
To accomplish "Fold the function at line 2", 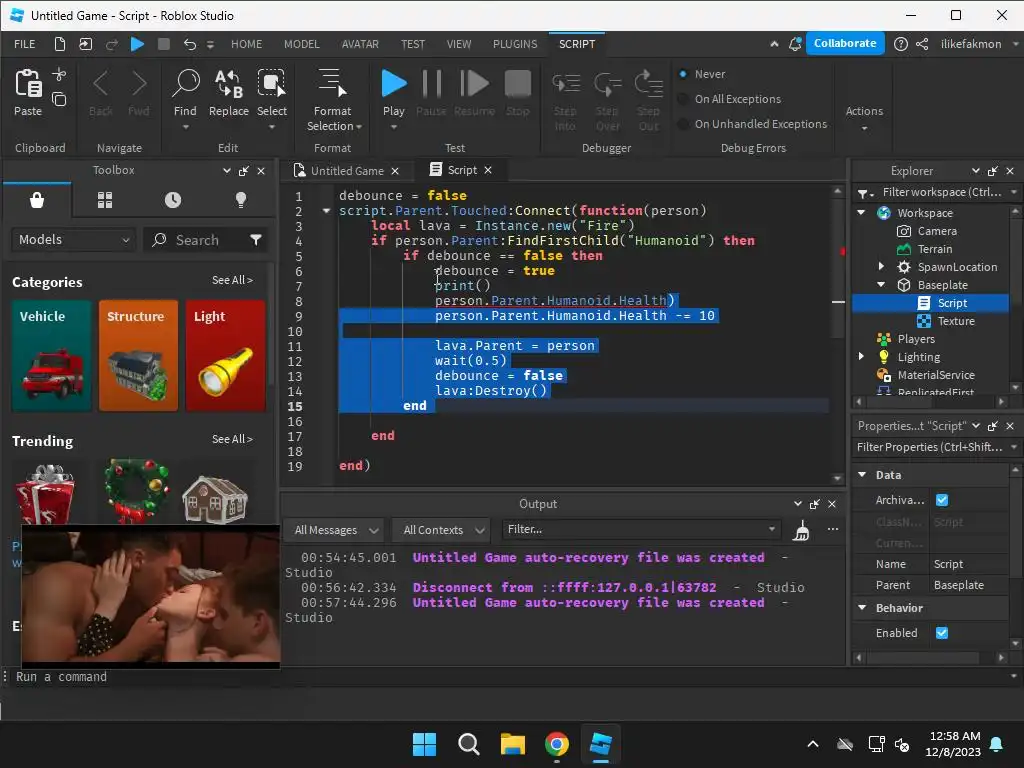I will click(x=326, y=211).
